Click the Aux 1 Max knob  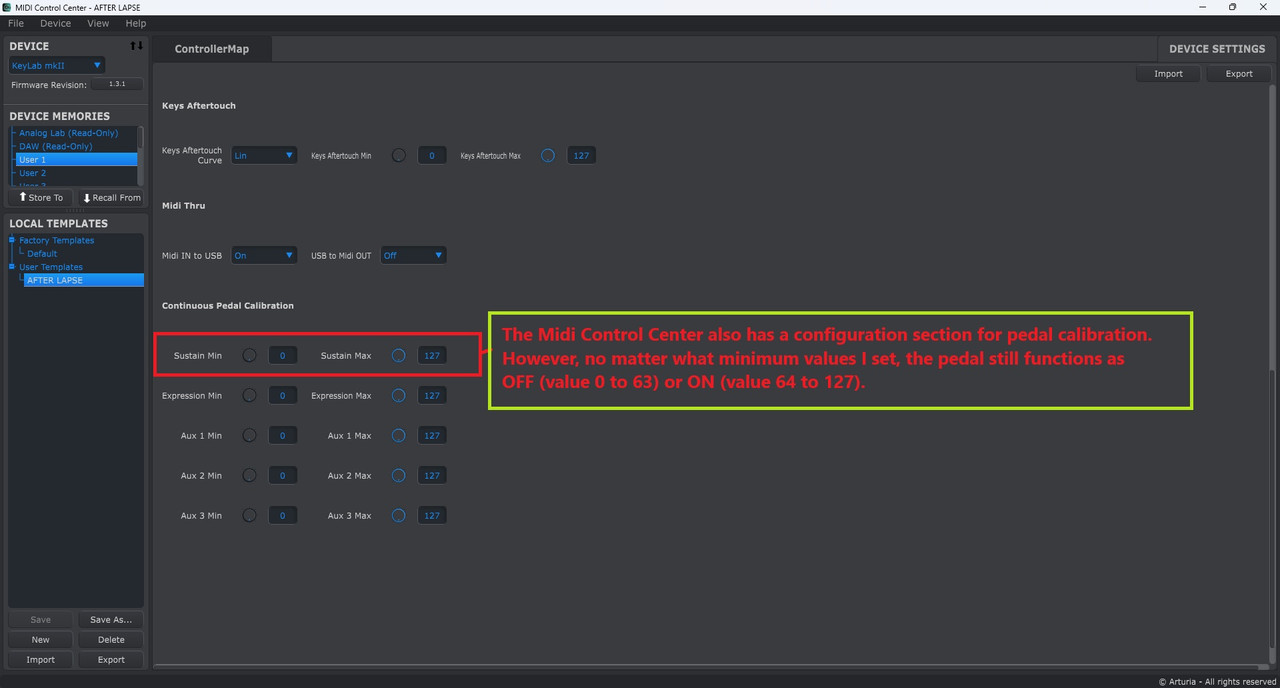[399, 435]
